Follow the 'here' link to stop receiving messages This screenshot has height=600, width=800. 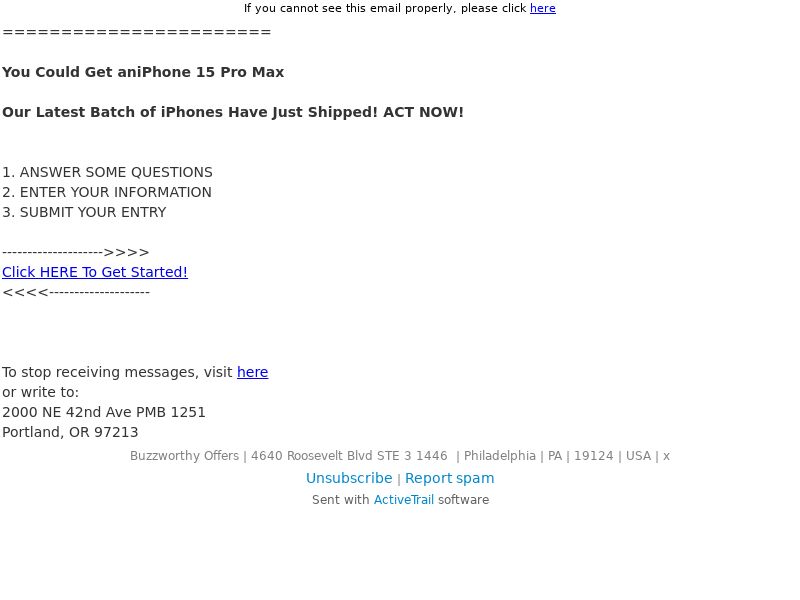[253, 372]
